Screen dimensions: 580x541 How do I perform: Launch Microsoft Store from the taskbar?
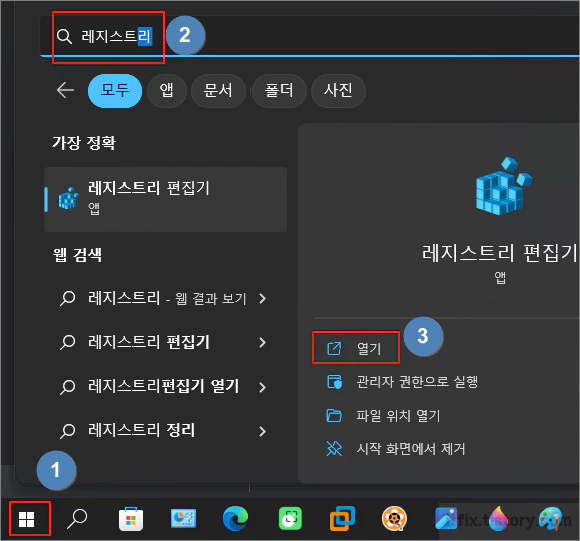tap(131, 519)
